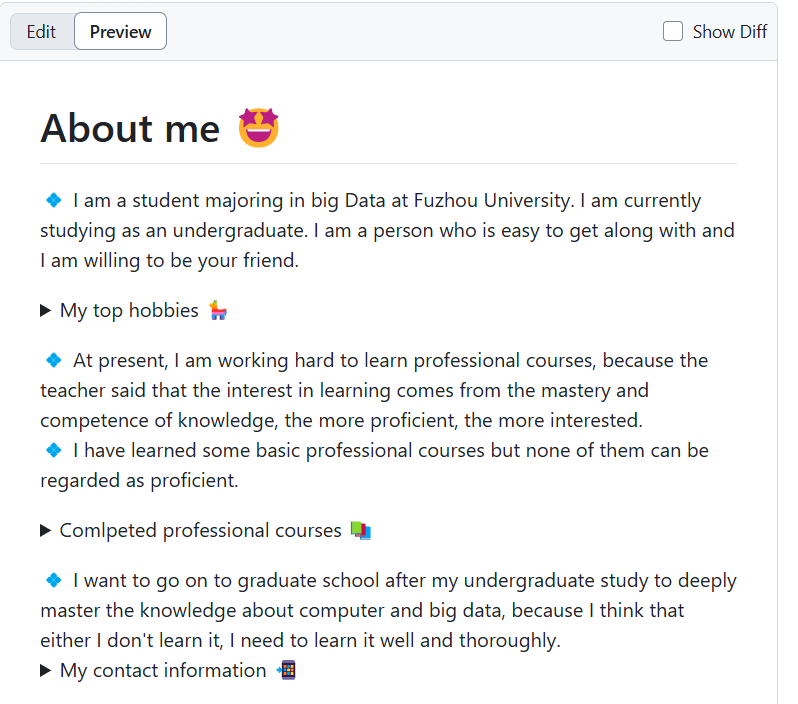Viewport: 798px width, 704px height.
Task: Switch to the Edit tab
Action: pos(41,32)
